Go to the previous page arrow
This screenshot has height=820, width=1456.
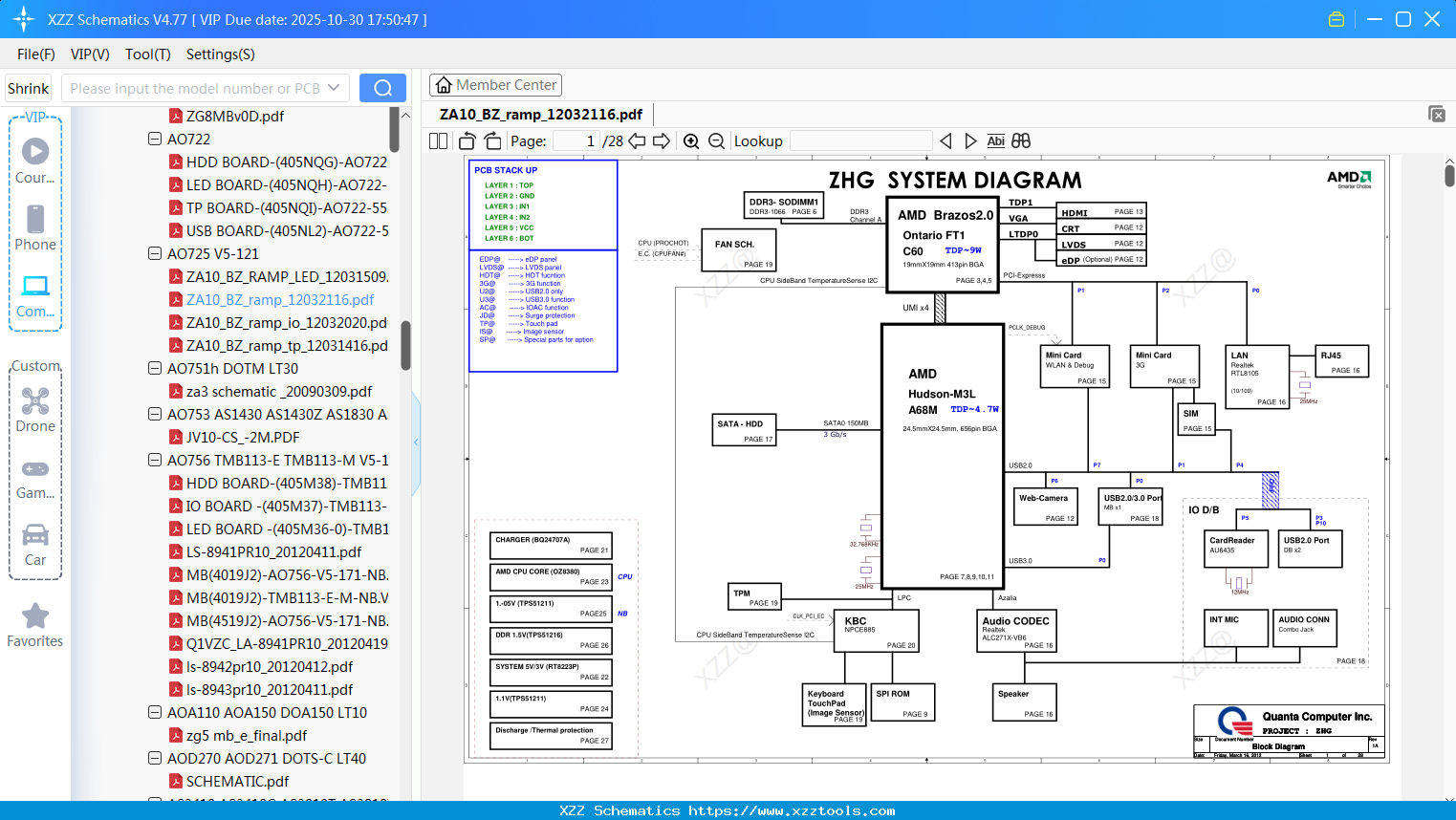point(637,141)
